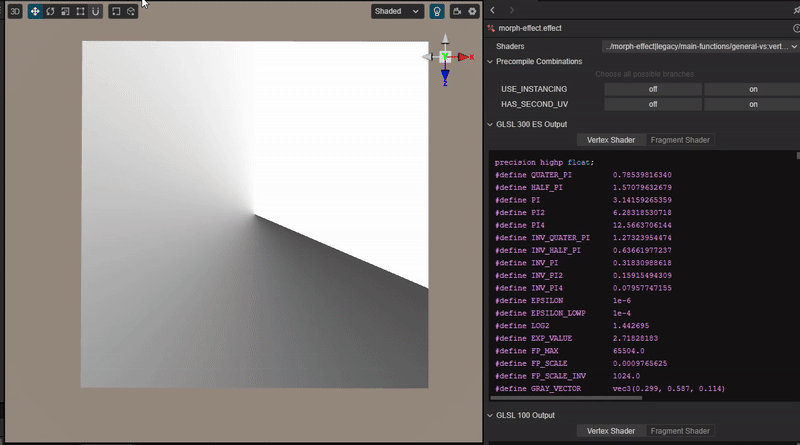Select the Rect transform tool

(81, 11)
